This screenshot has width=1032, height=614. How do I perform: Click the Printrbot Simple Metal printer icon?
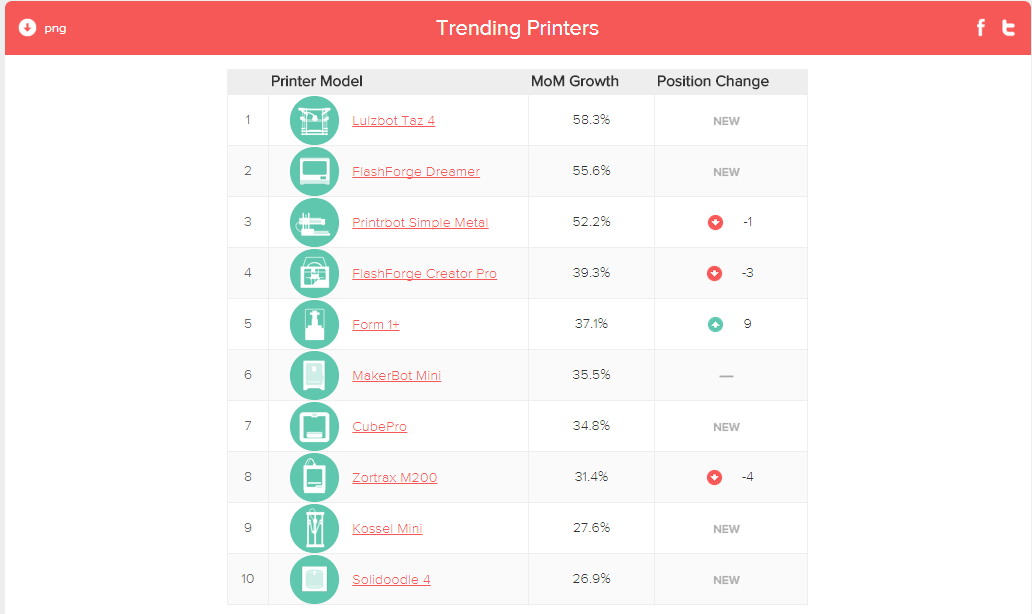[315, 222]
